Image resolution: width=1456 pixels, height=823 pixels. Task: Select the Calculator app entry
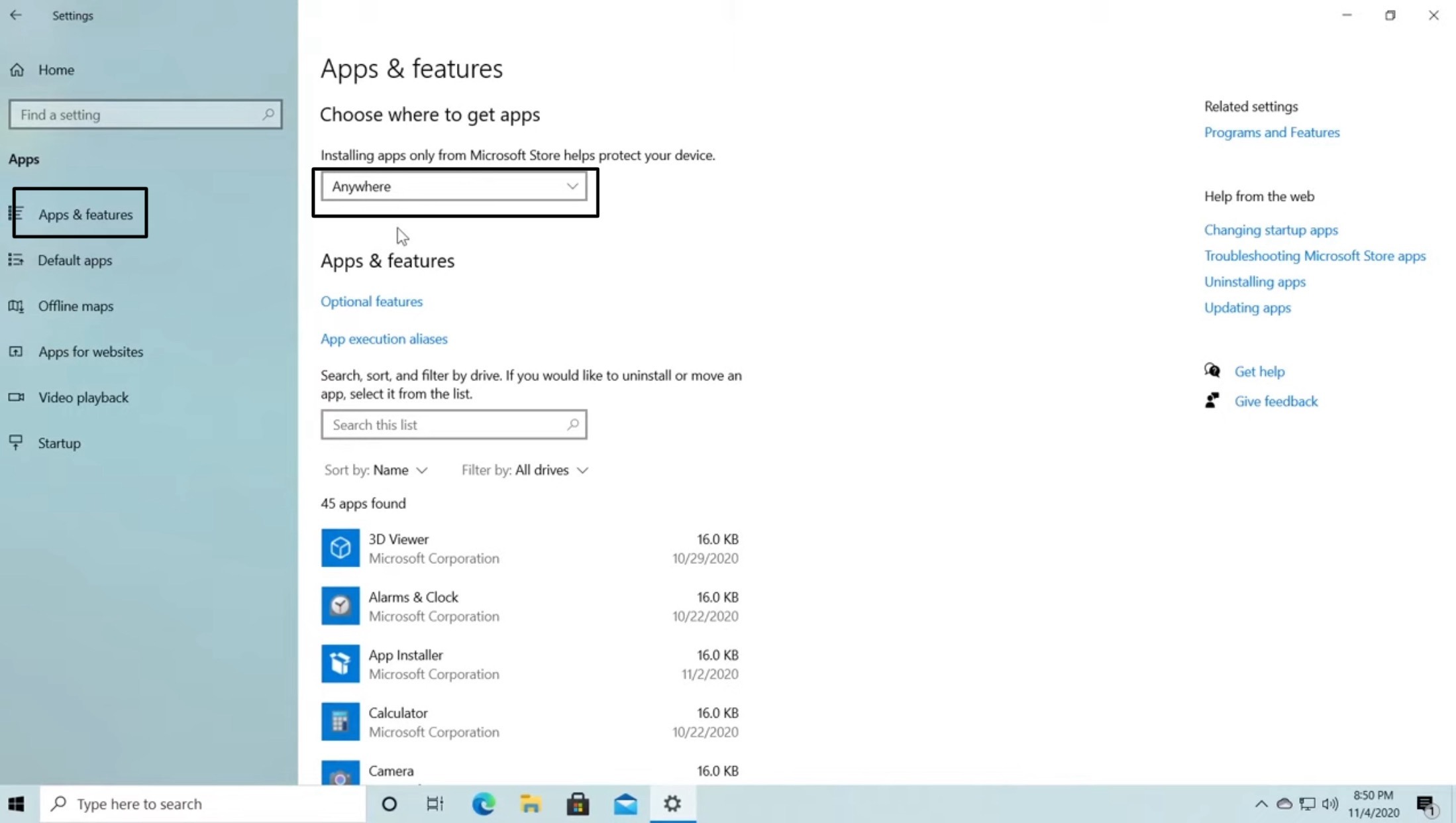(x=530, y=722)
